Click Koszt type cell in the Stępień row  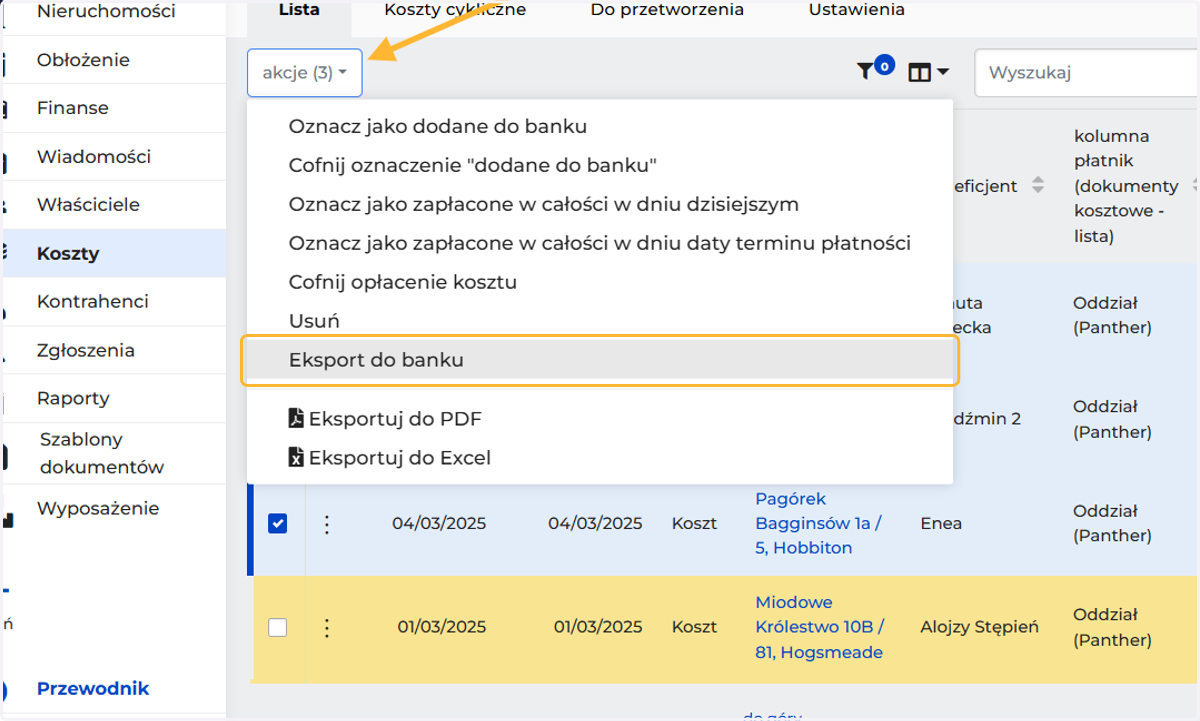click(694, 627)
